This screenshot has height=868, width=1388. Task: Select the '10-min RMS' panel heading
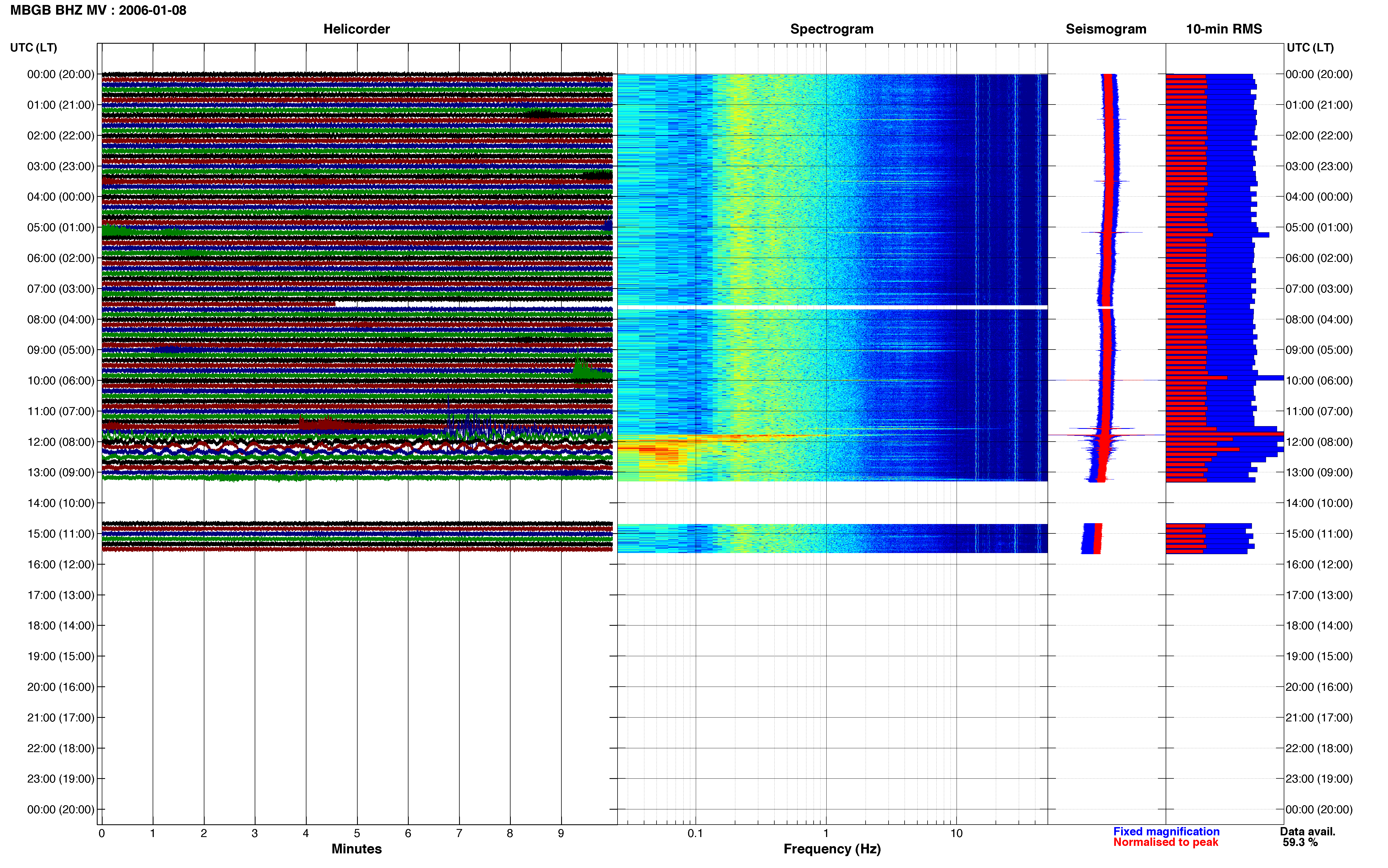pyautogui.click(x=1224, y=29)
